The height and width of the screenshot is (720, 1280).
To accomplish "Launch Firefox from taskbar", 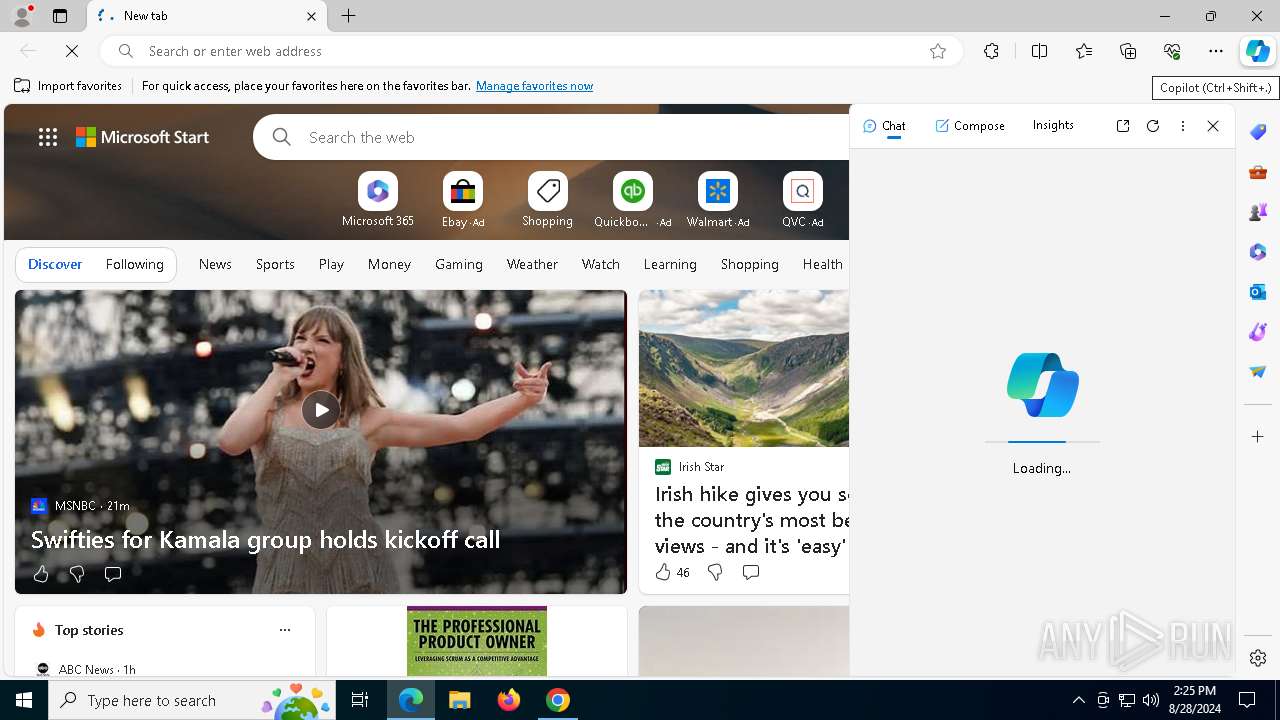I will tap(509, 700).
